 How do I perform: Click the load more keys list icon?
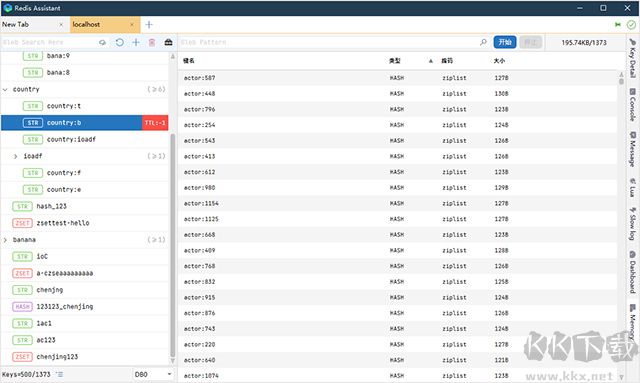[60, 374]
